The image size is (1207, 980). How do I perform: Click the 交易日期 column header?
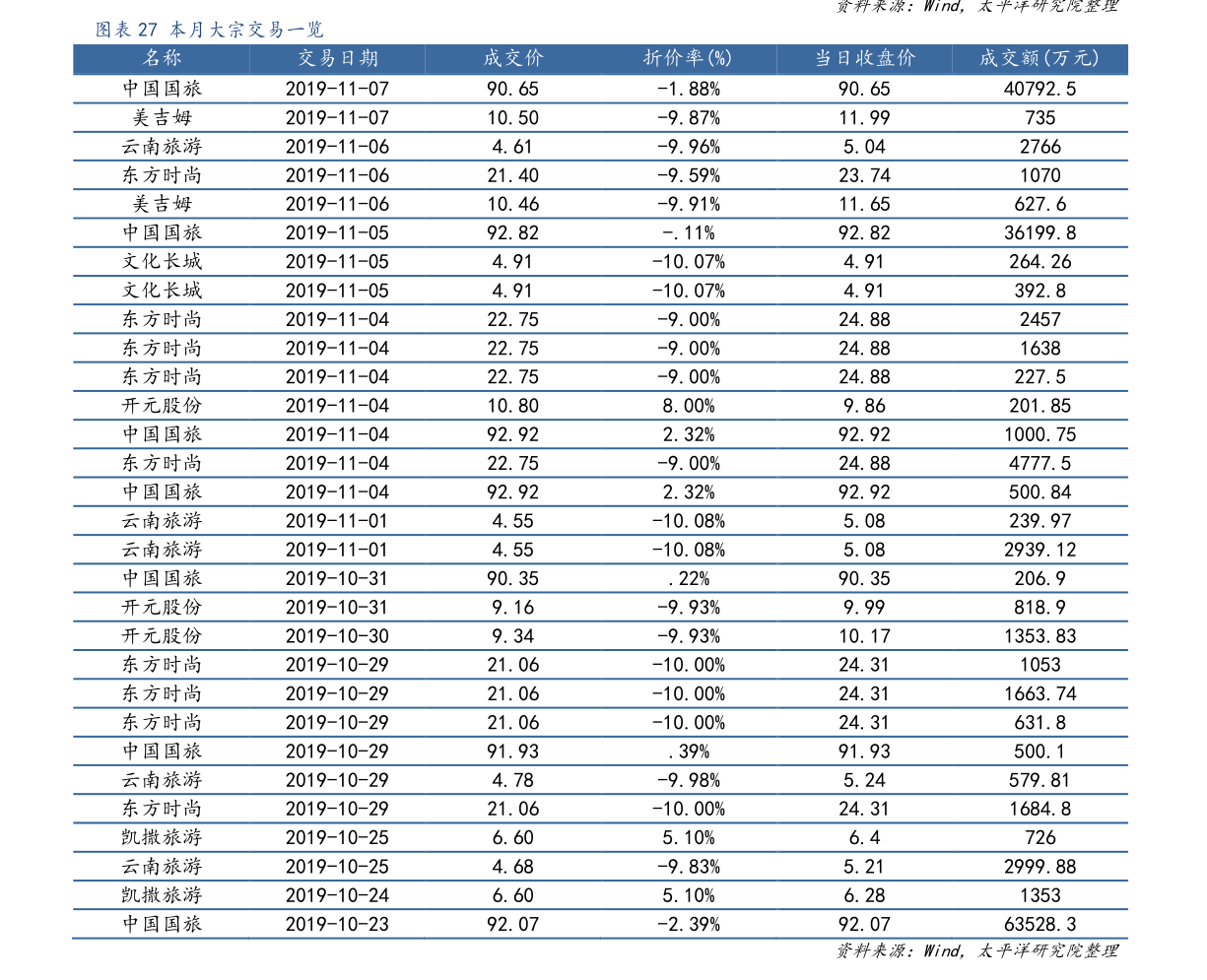pos(338,58)
